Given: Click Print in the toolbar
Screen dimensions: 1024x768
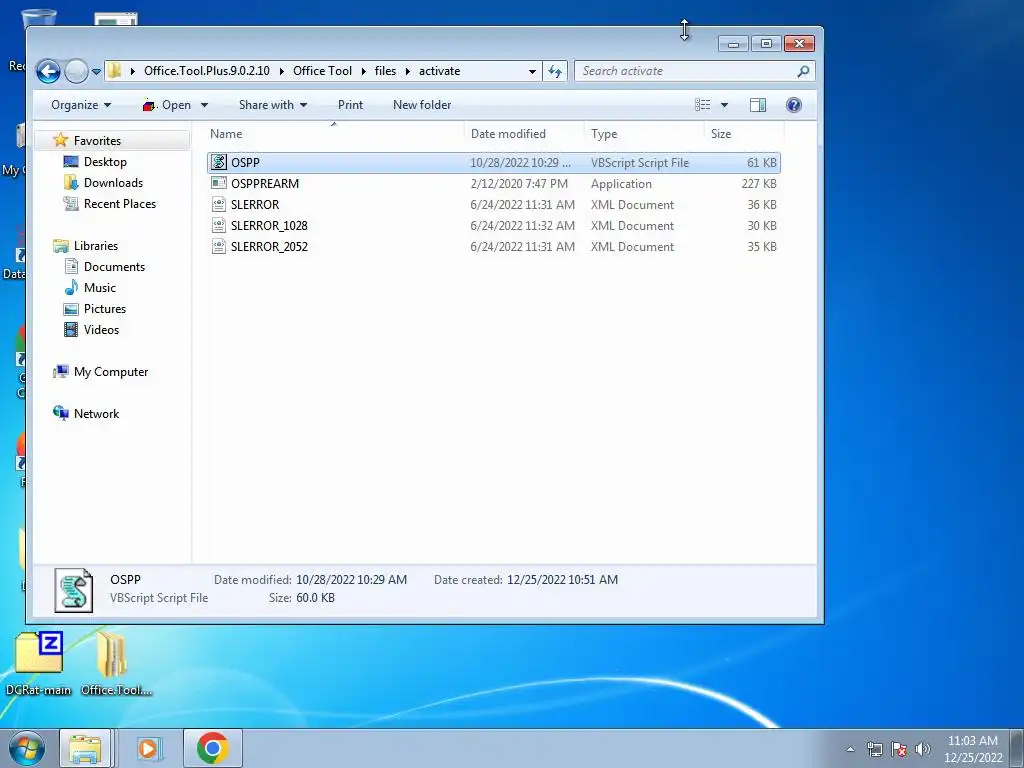Looking at the screenshot, I should [x=350, y=104].
